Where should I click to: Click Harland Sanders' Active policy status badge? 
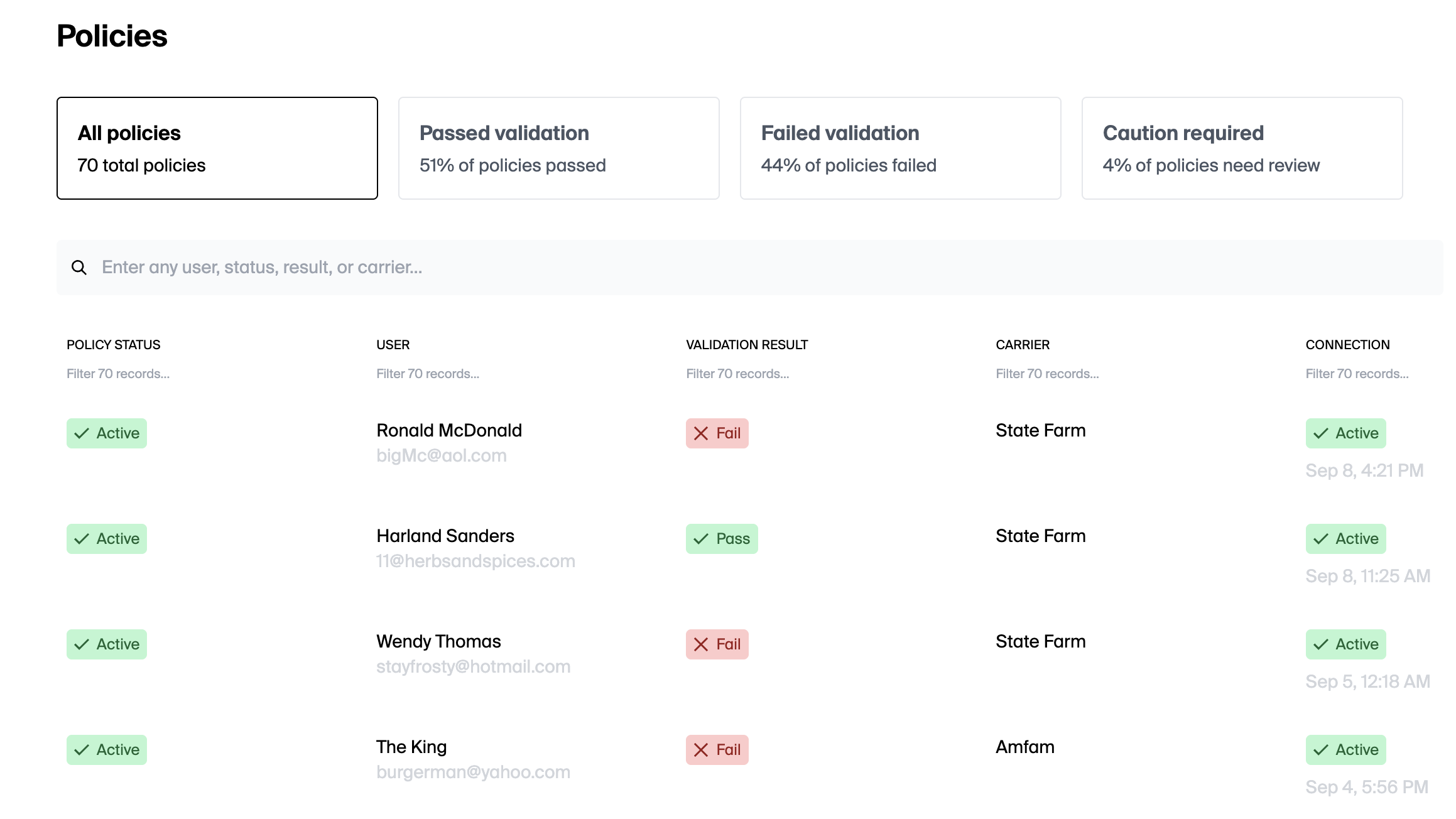(107, 539)
